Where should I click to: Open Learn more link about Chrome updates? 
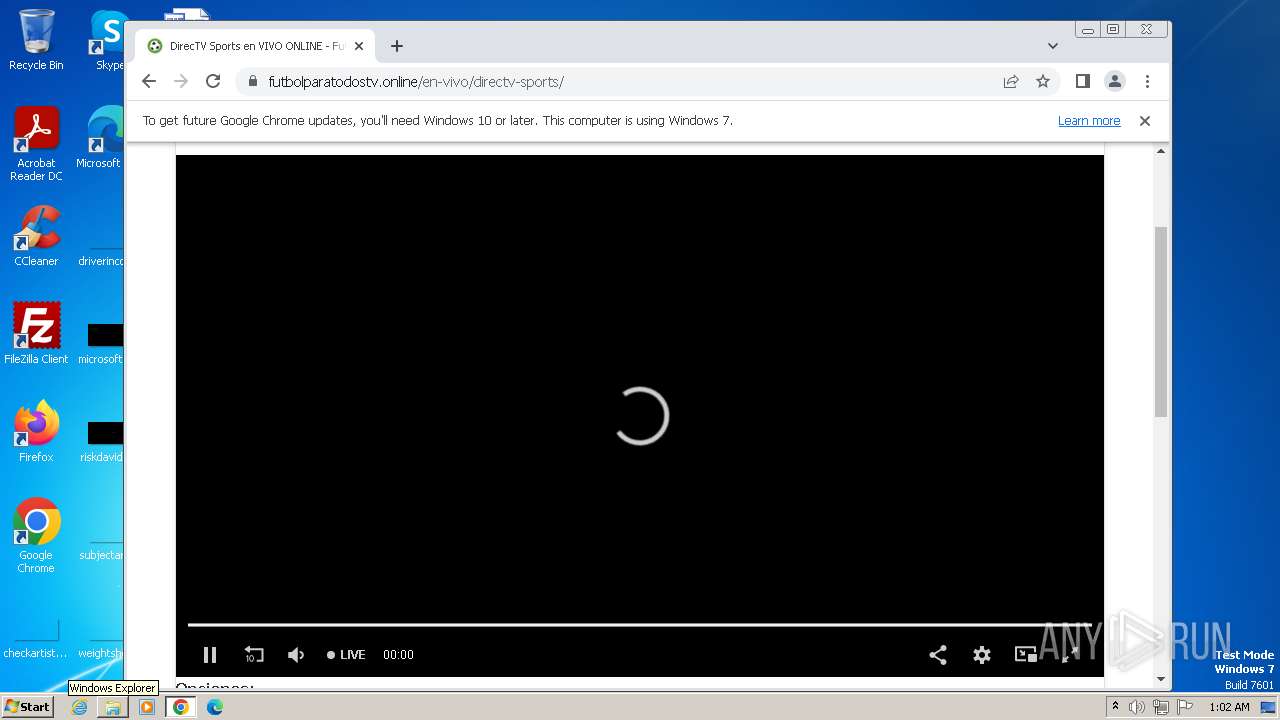point(1089,121)
